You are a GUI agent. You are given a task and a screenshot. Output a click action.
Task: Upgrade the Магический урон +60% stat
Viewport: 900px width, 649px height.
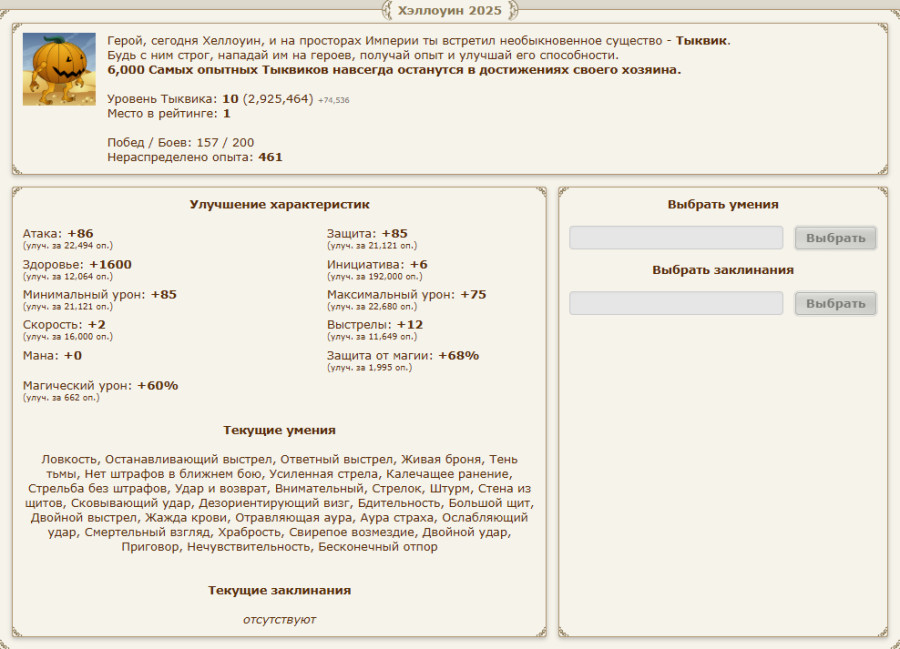(61, 397)
